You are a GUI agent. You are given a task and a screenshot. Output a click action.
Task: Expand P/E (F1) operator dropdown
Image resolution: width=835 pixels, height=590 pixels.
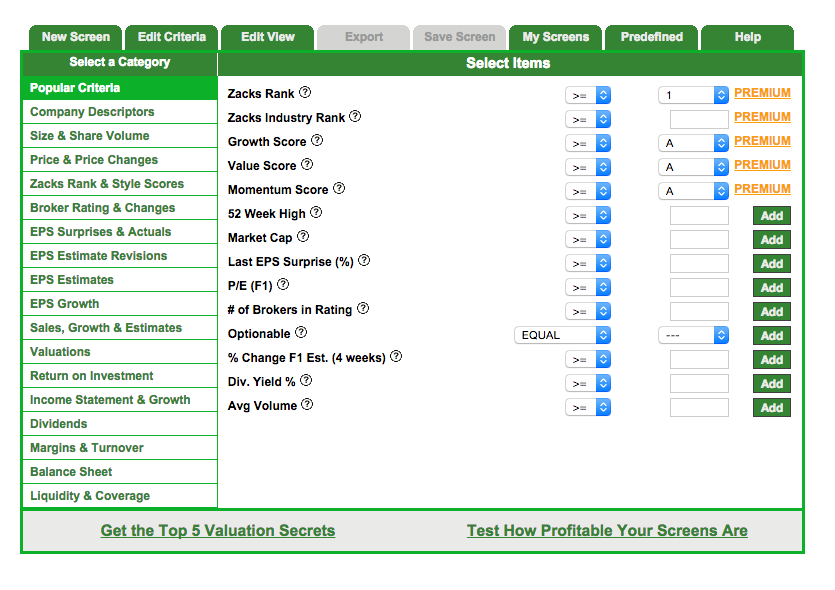(x=588, y=287)
